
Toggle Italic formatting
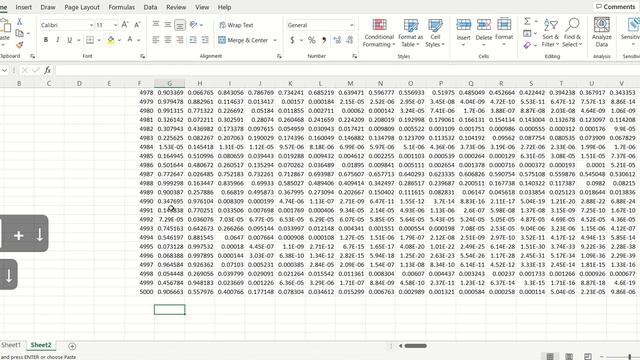click(x=58, y=40)
